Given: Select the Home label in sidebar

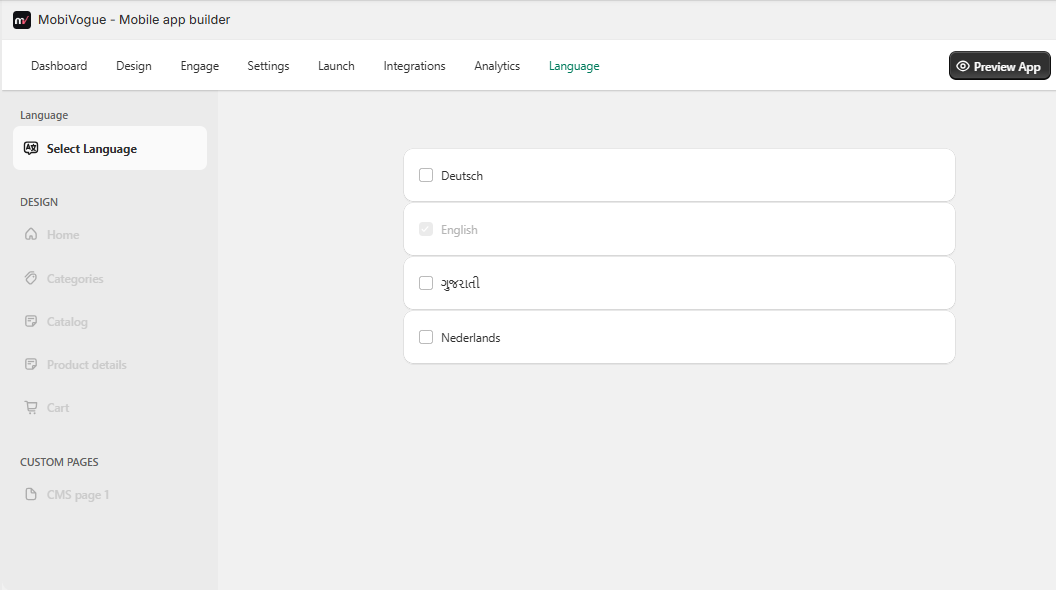Looking at the screenshot, I should coord(63,235).
